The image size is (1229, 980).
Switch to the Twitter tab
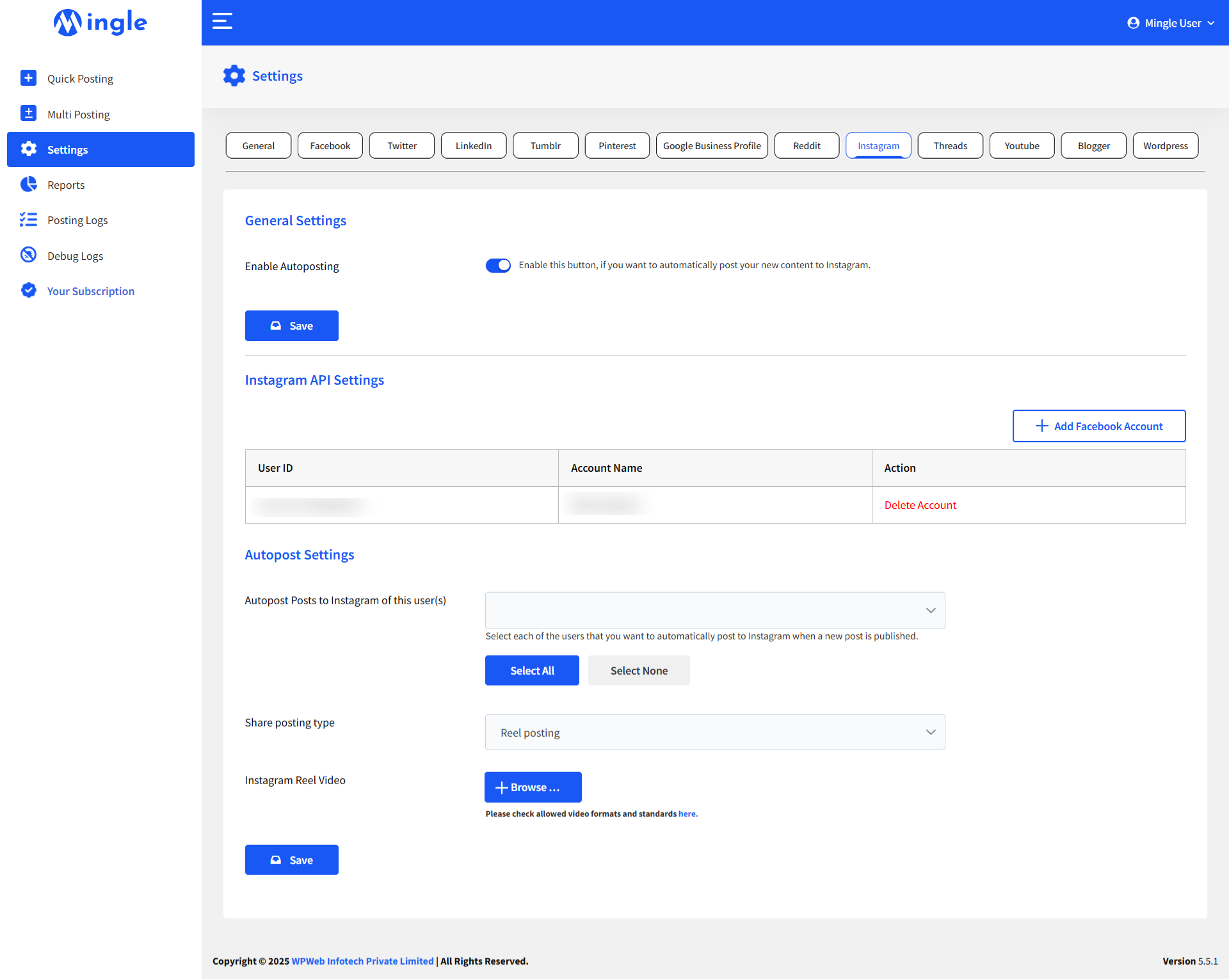402,145
